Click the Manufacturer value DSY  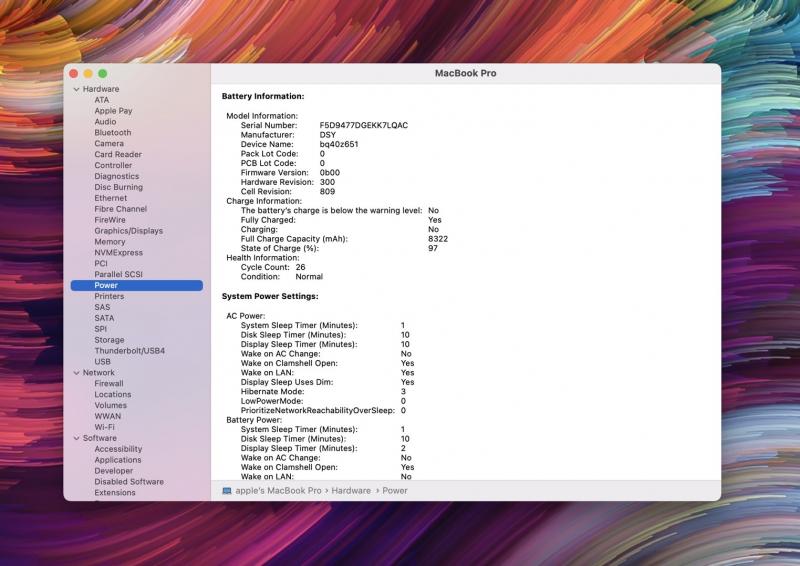click(x=328, y=135)
